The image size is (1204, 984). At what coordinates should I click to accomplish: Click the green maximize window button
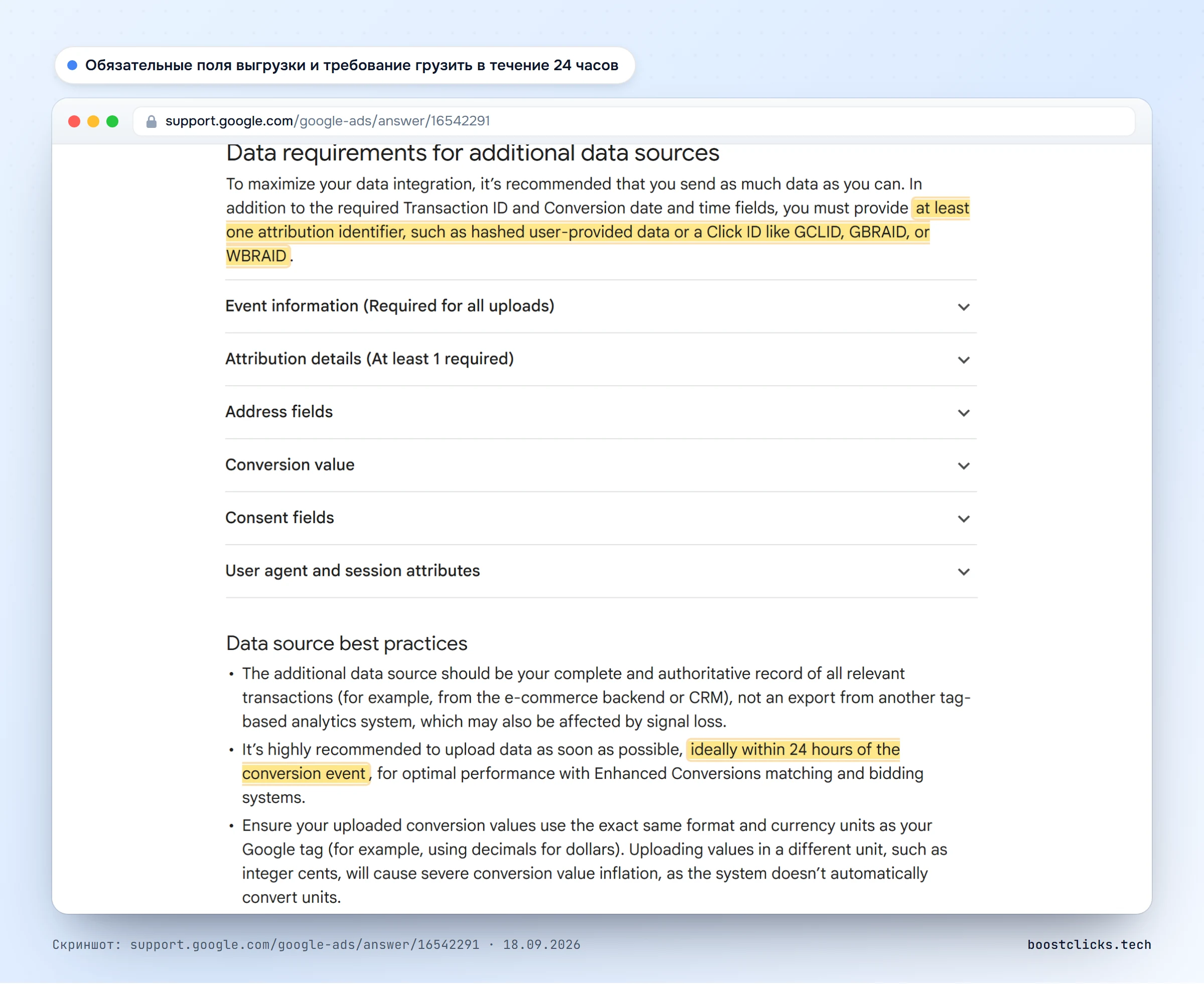[112, 121]
